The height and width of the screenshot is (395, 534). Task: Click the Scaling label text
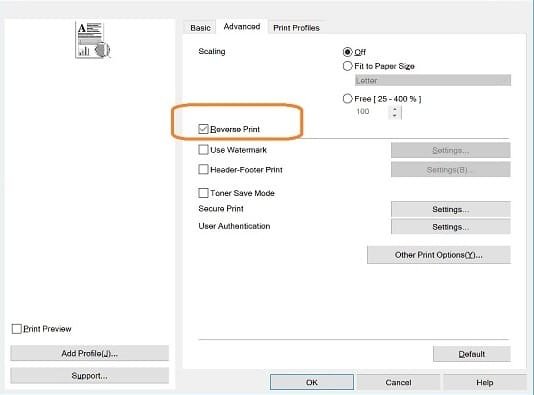pyautogui.click(x=212, y=51)
